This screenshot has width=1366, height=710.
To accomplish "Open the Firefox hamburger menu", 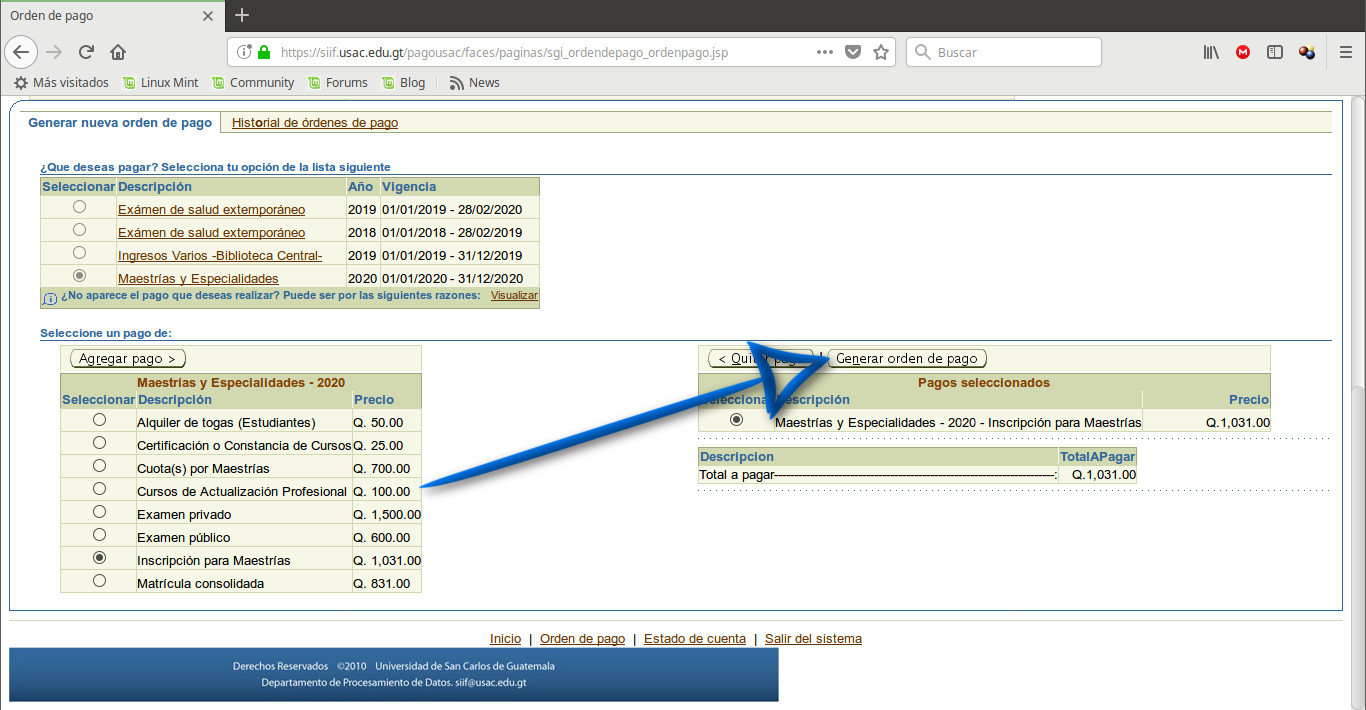I will (1345, 52).
